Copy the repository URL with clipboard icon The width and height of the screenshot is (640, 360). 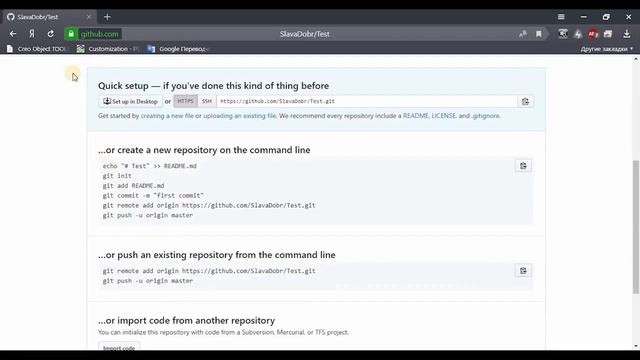click(525, 101)
